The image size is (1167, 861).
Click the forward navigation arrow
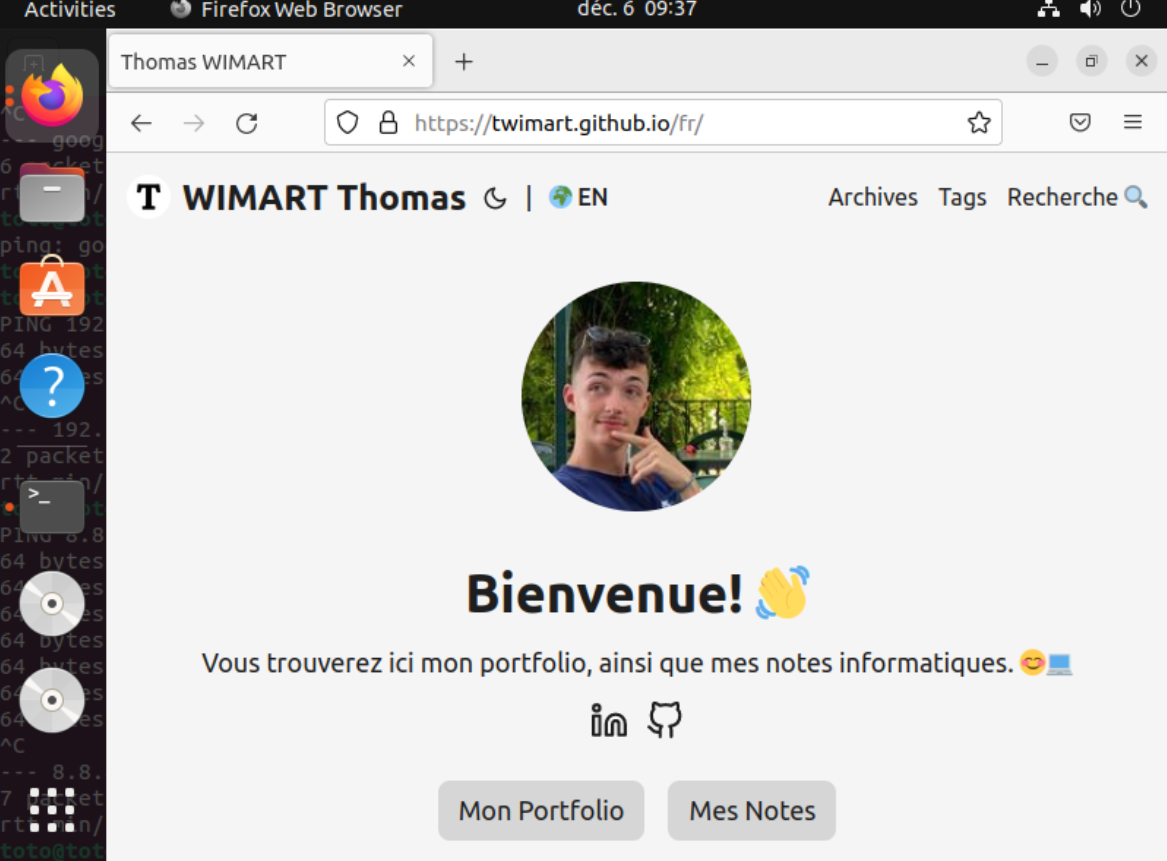pos(194,123)
